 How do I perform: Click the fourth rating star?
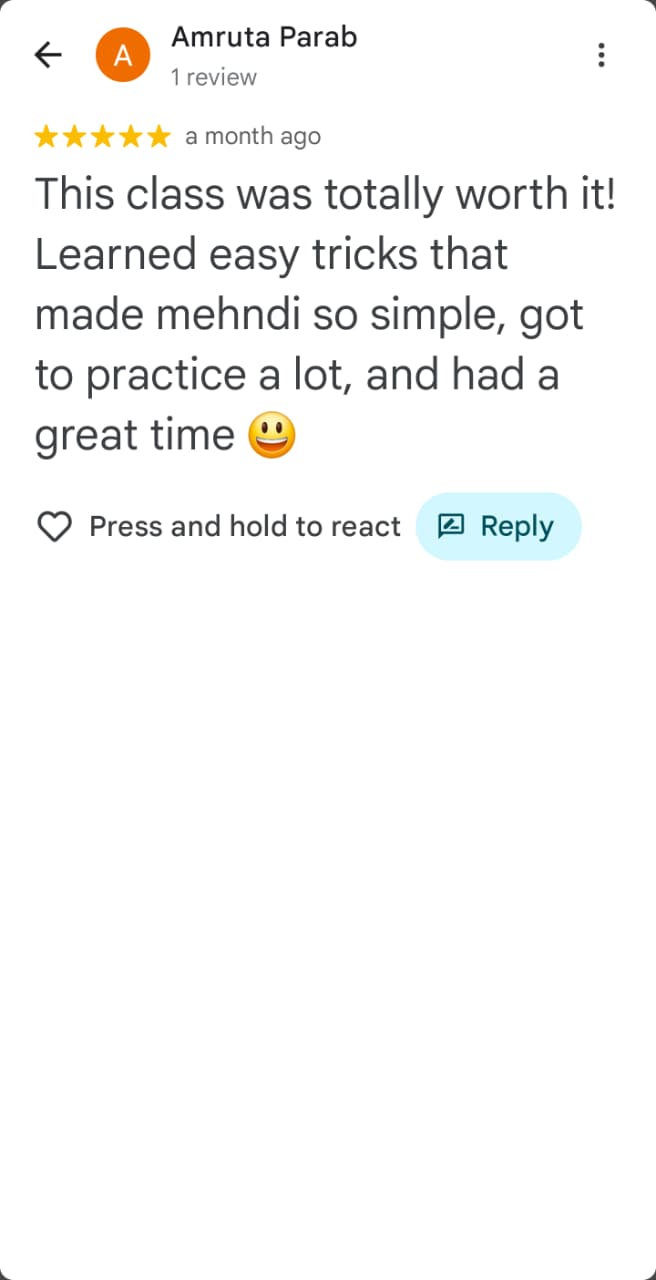131,137
